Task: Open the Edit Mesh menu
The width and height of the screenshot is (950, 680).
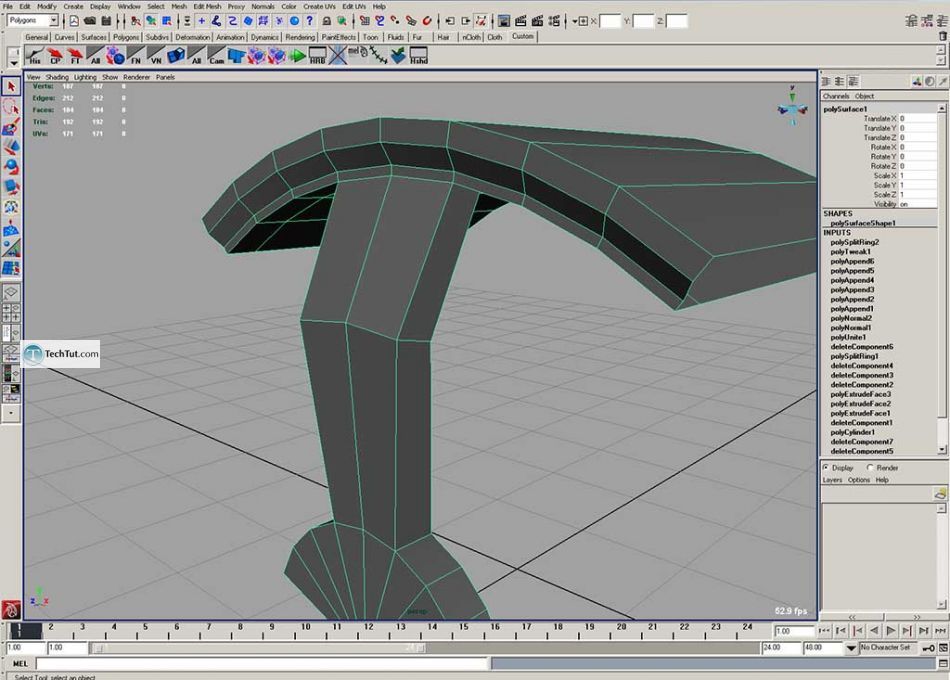Action: coord(207,6)
